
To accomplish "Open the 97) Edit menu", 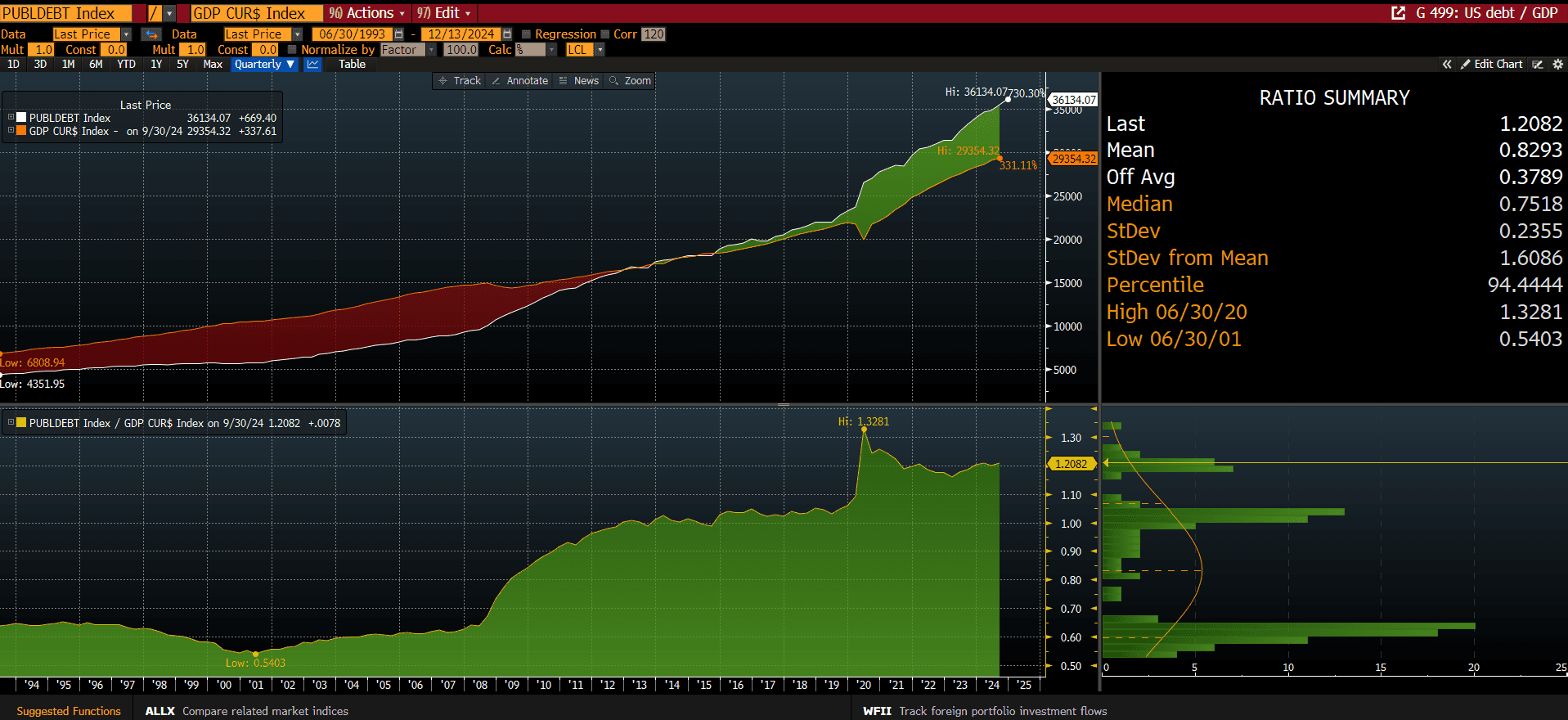I will pos(444,13).
